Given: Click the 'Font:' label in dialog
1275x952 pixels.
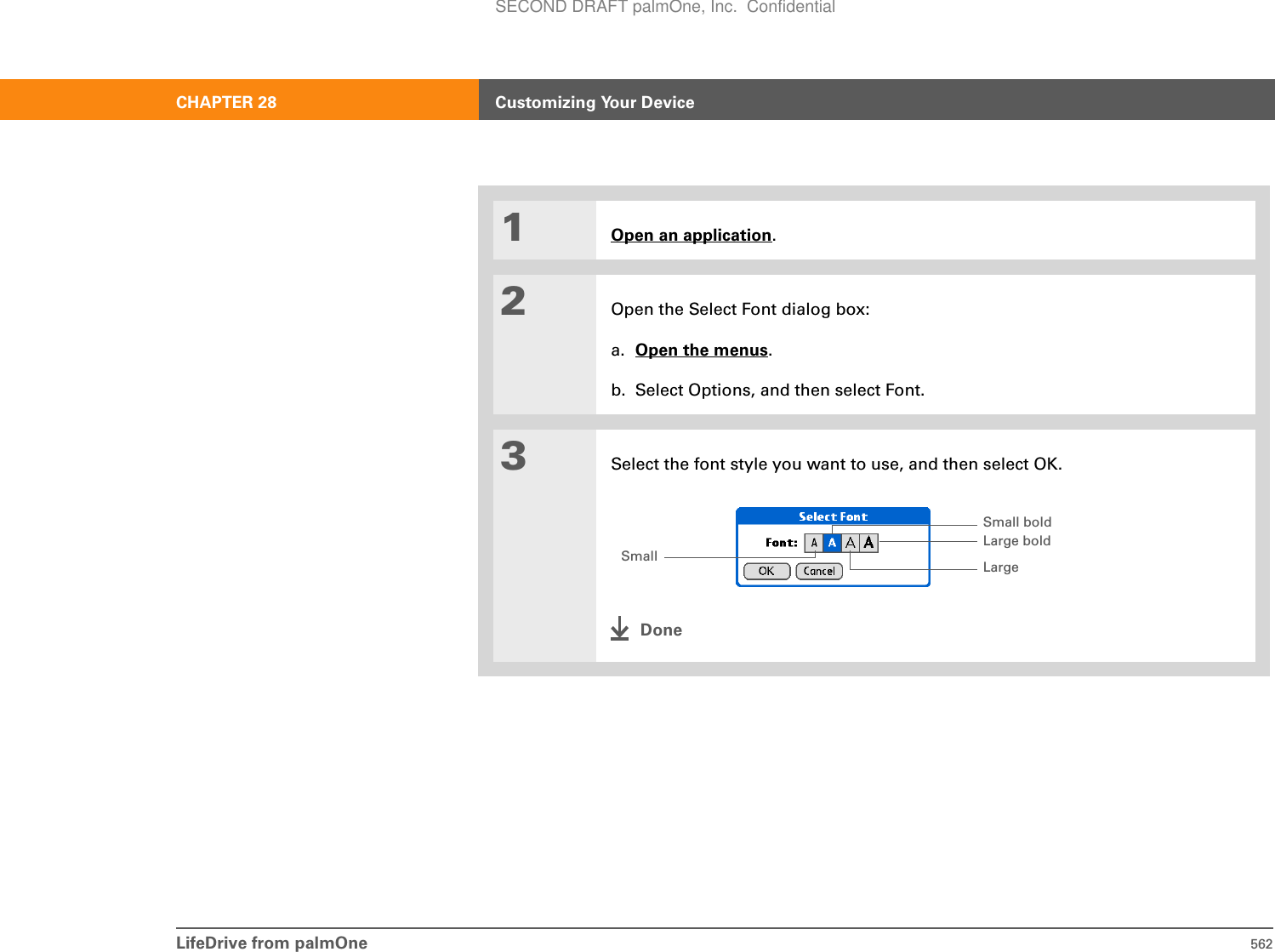Looking at the screenshot, I should pyautogui.click(x=781, y=543).
